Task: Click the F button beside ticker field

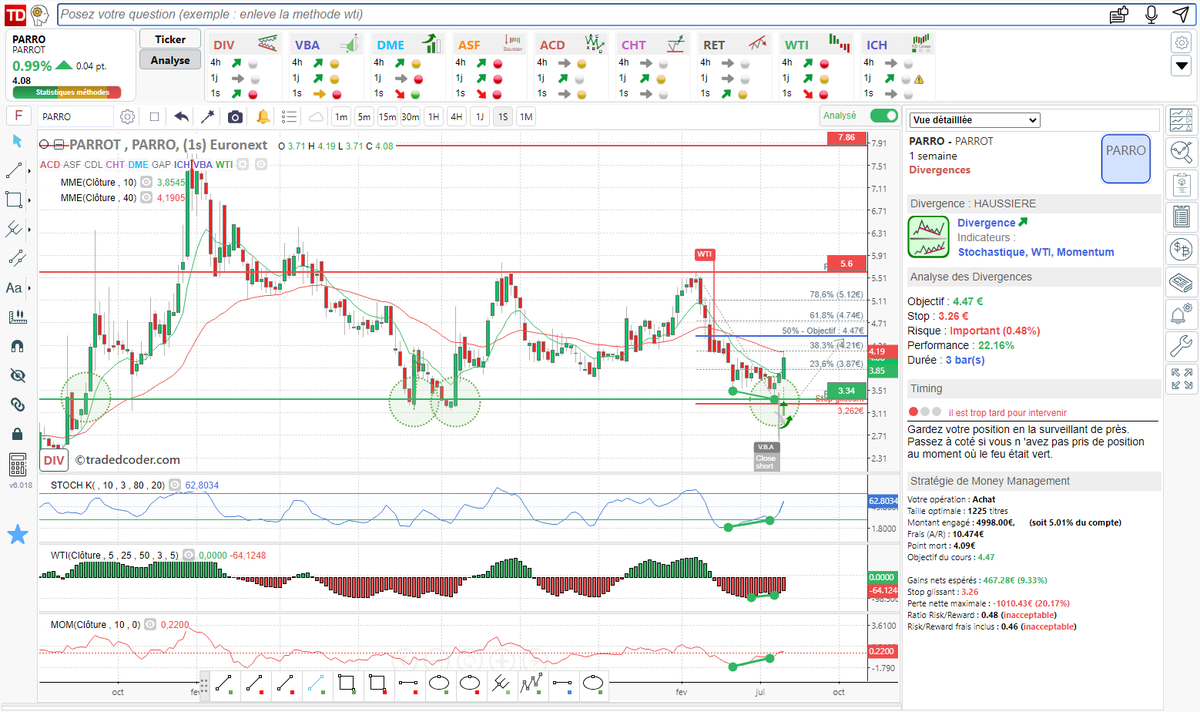Action: tap(19, 116)
